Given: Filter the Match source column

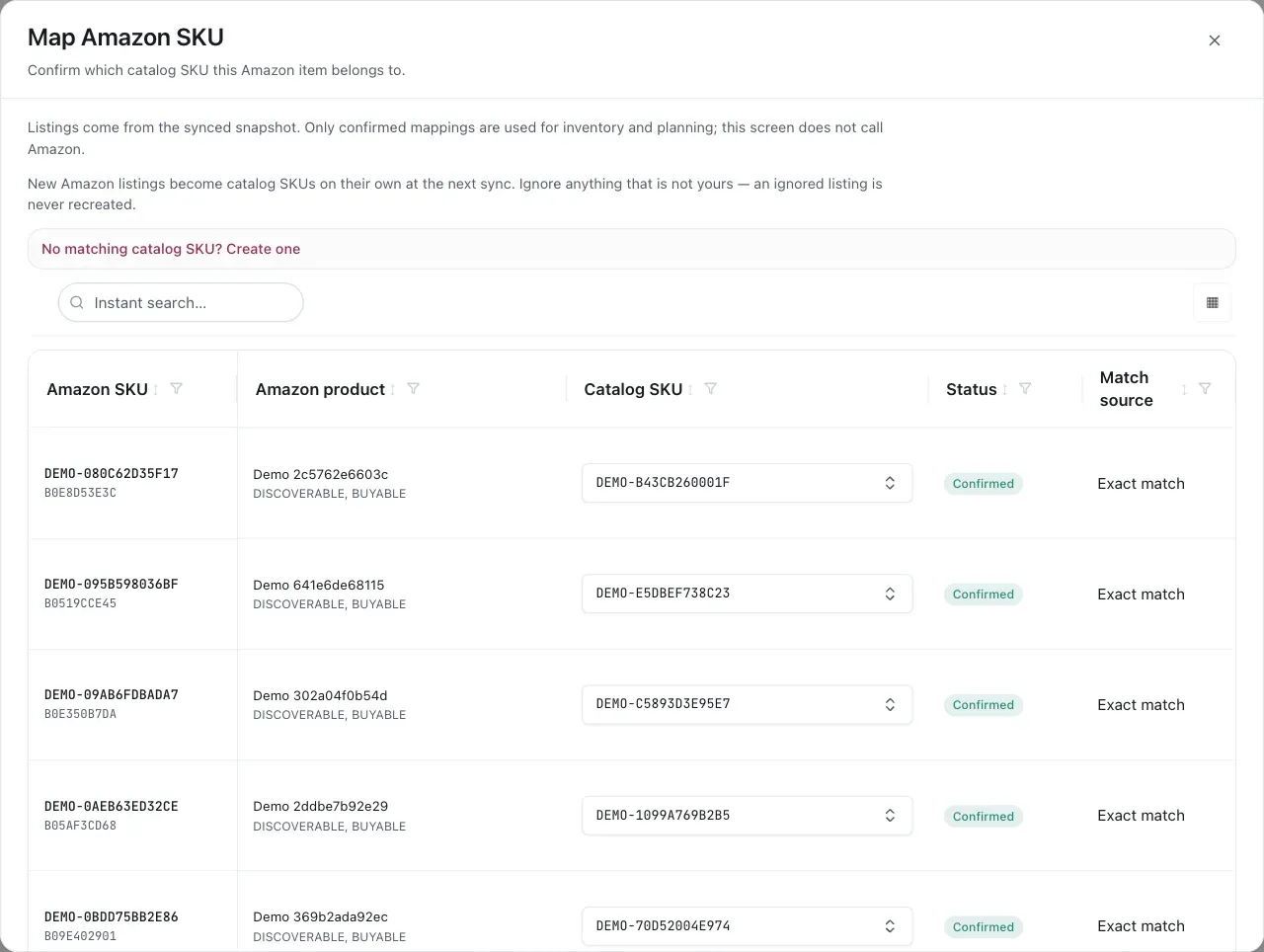Looking at the screenshot, I should click(1205, 389).
